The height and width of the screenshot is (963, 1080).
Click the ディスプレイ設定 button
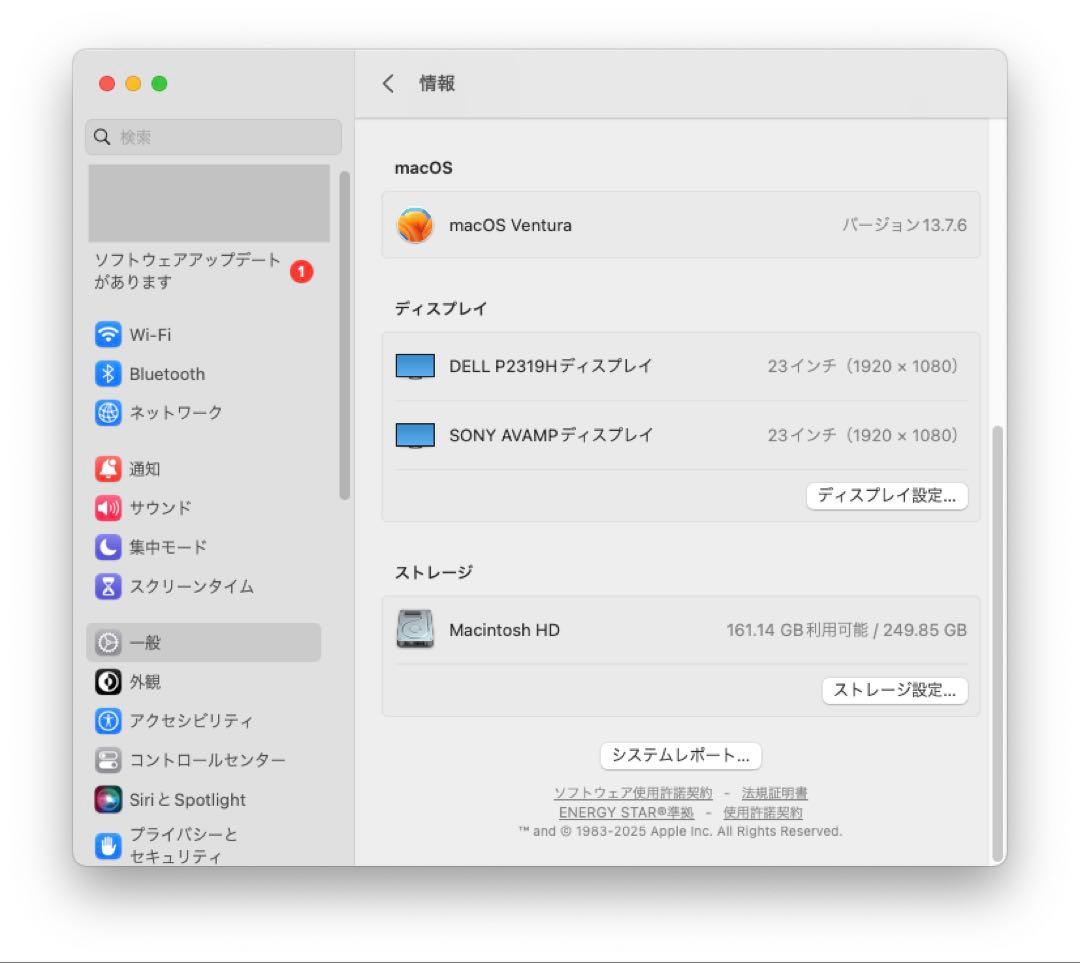coord(886,496)
